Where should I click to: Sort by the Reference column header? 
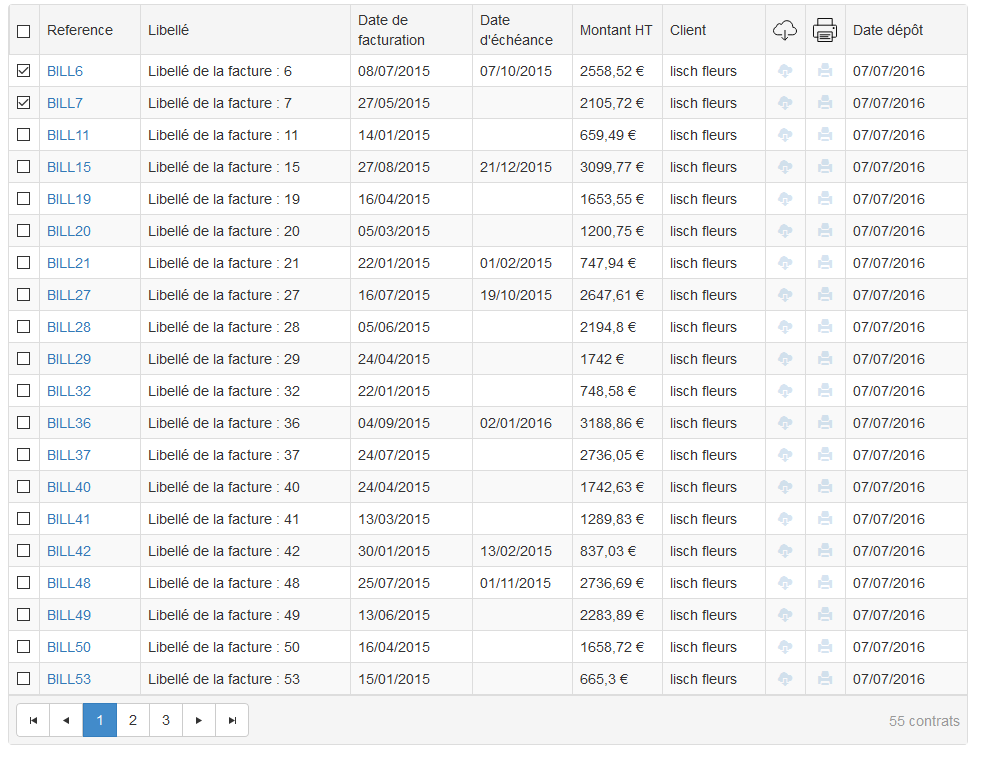[80, 30]
